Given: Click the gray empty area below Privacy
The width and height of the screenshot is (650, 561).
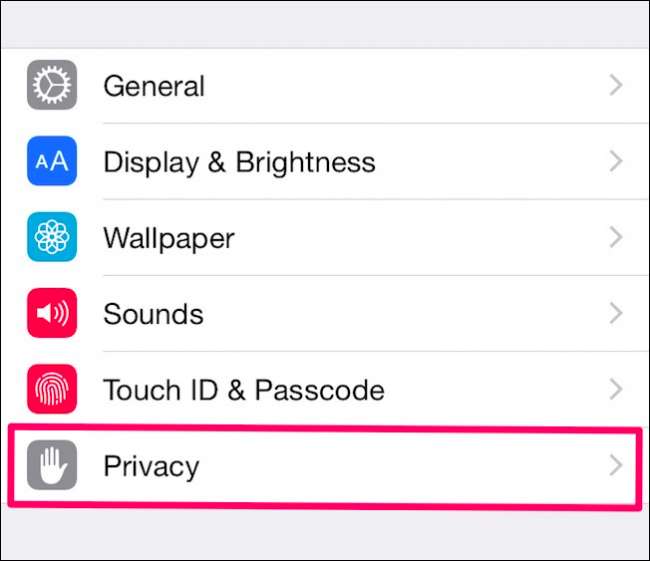Looking at the screenshot, I should (325, 535).
